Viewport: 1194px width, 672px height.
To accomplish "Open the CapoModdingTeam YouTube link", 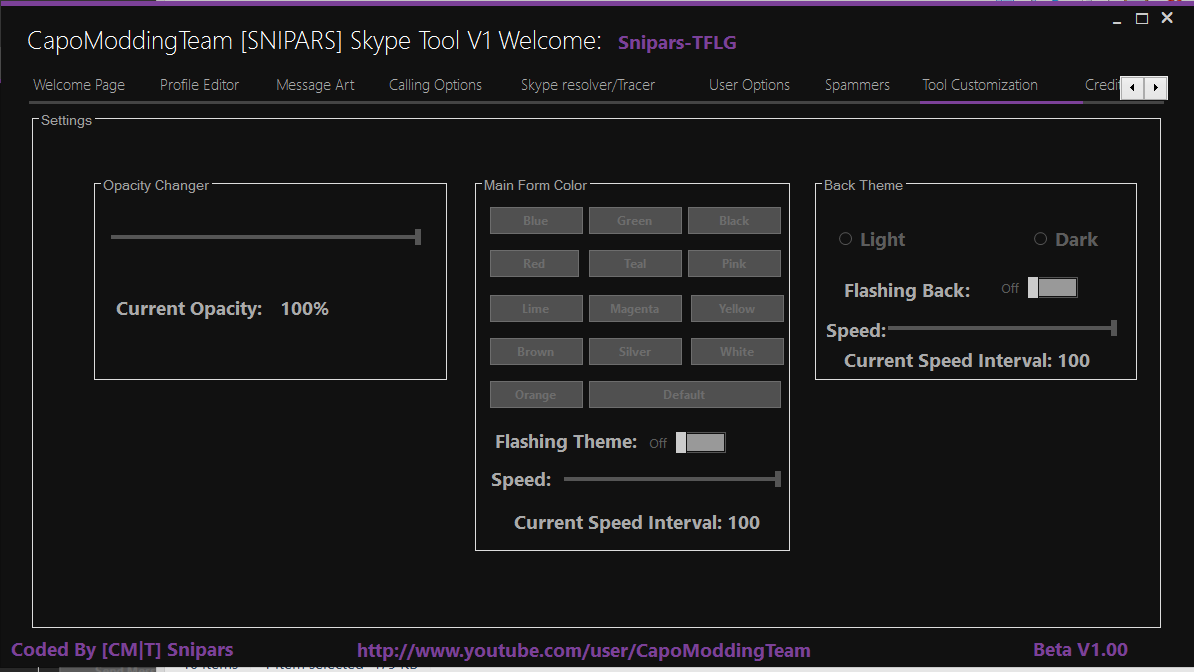I will point(584,651).
